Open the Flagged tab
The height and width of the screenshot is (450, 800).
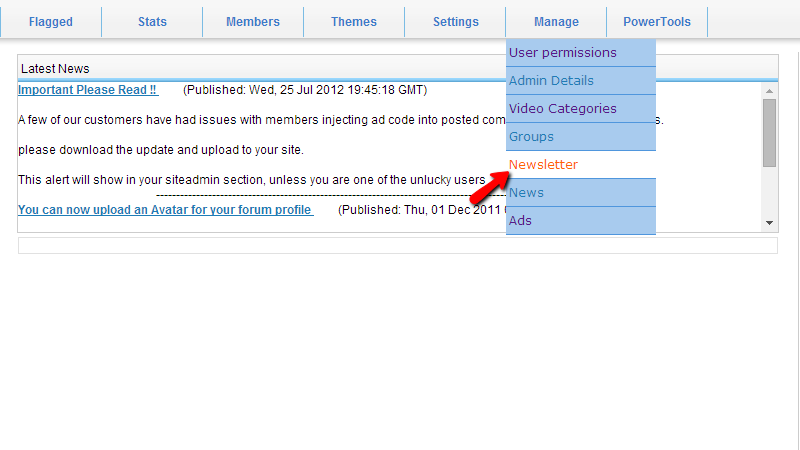(51, 22)
